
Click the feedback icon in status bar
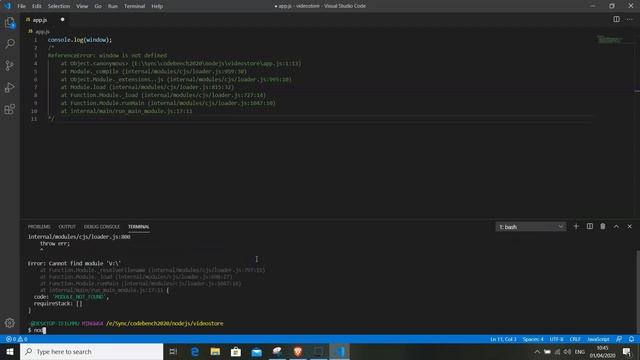[x=619, y=339]
